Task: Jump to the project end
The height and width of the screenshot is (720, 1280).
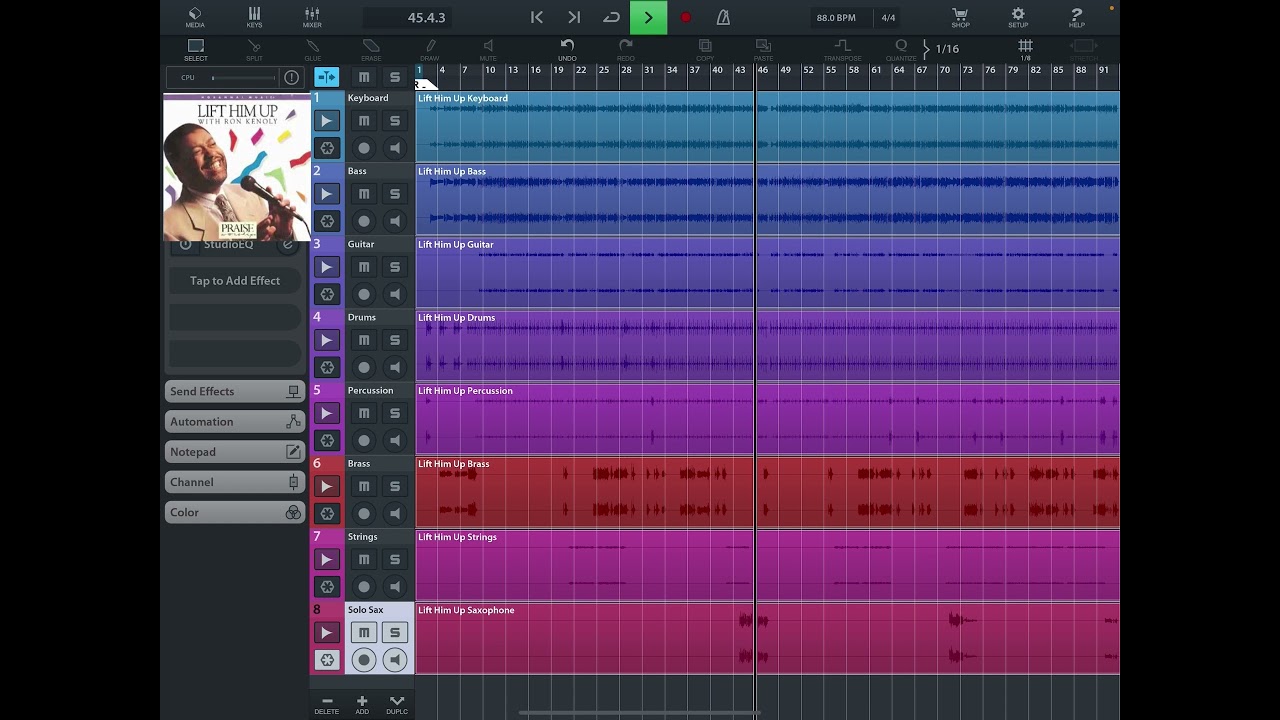Action: (x=574, y=17)
